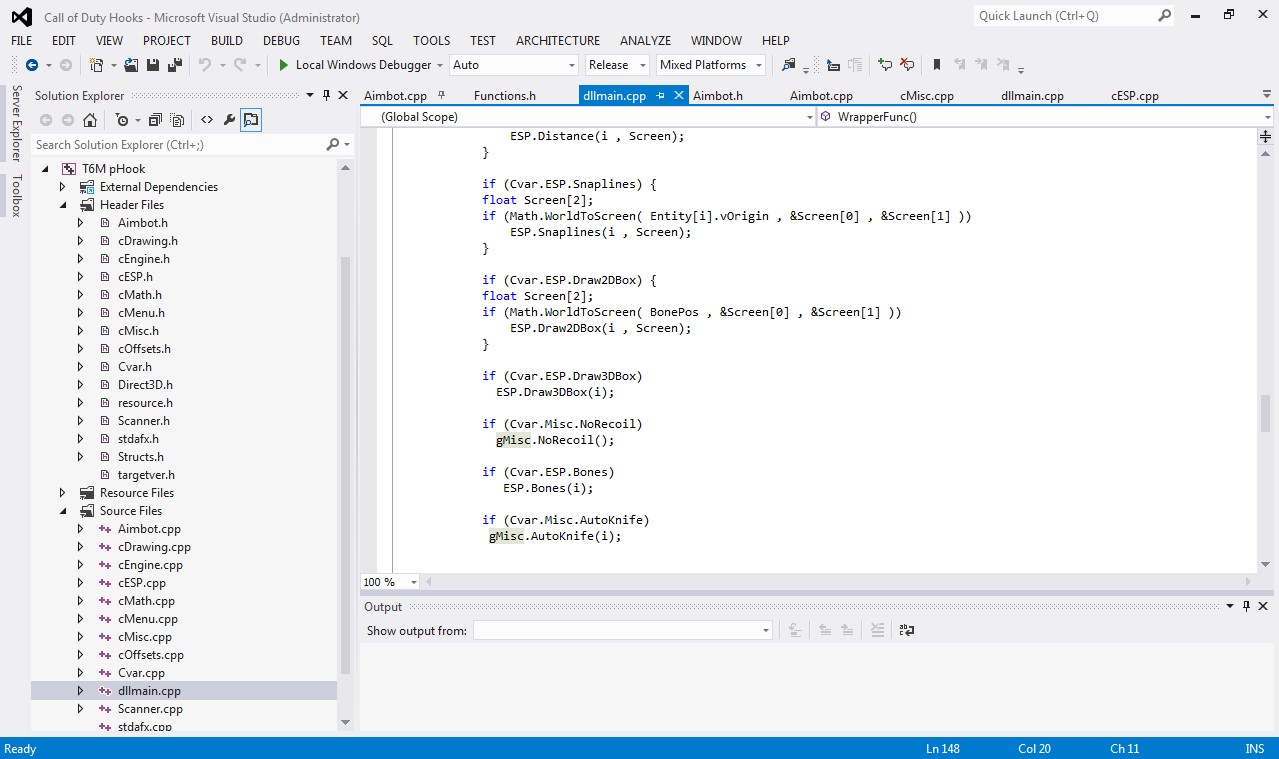Toggle Show All Files in Solution Explorer
The height and width of the screenshot is (759, 1279).
[x=177, y=120]
